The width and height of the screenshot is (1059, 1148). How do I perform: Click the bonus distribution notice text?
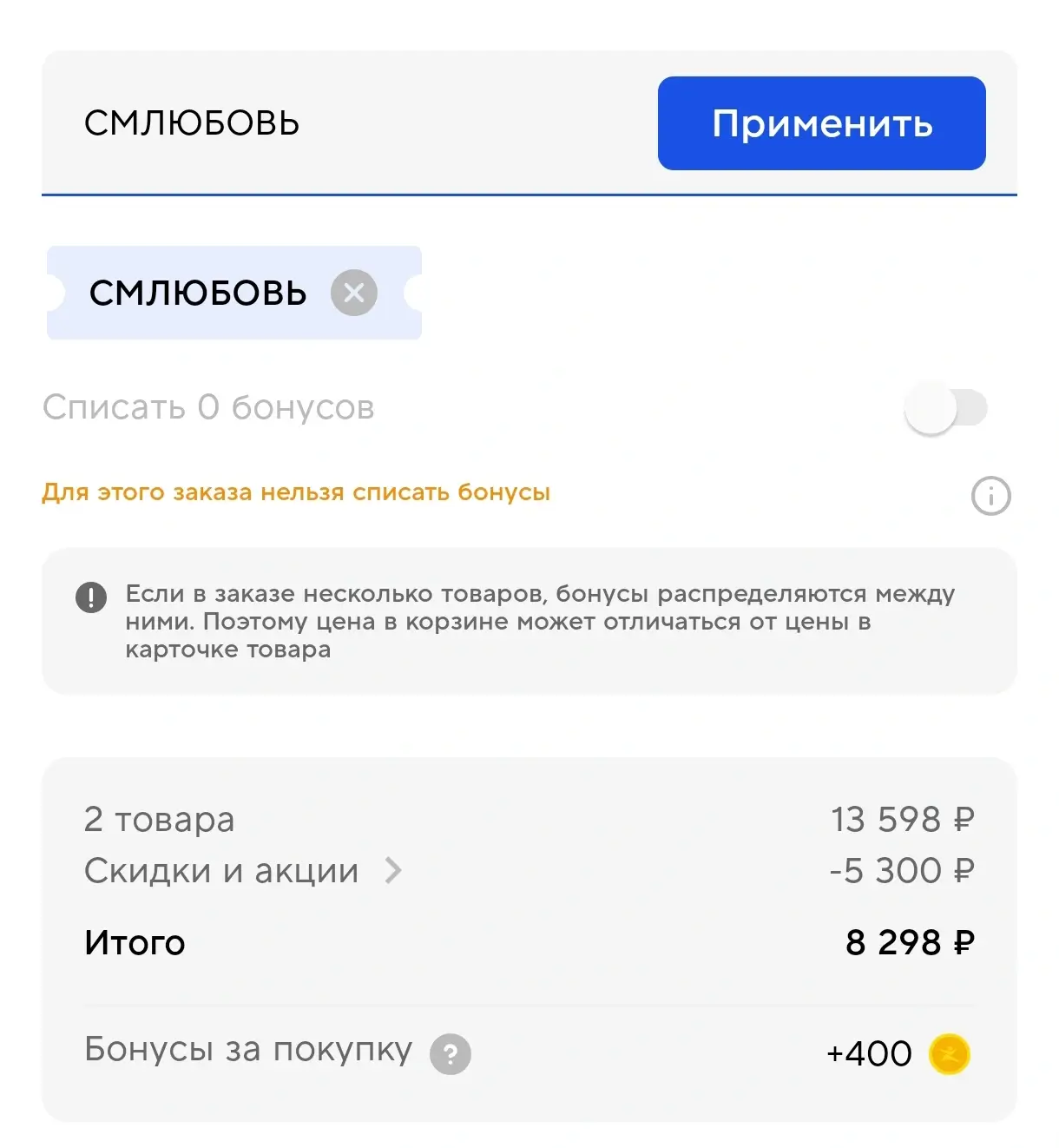click(x=538, y=621)
